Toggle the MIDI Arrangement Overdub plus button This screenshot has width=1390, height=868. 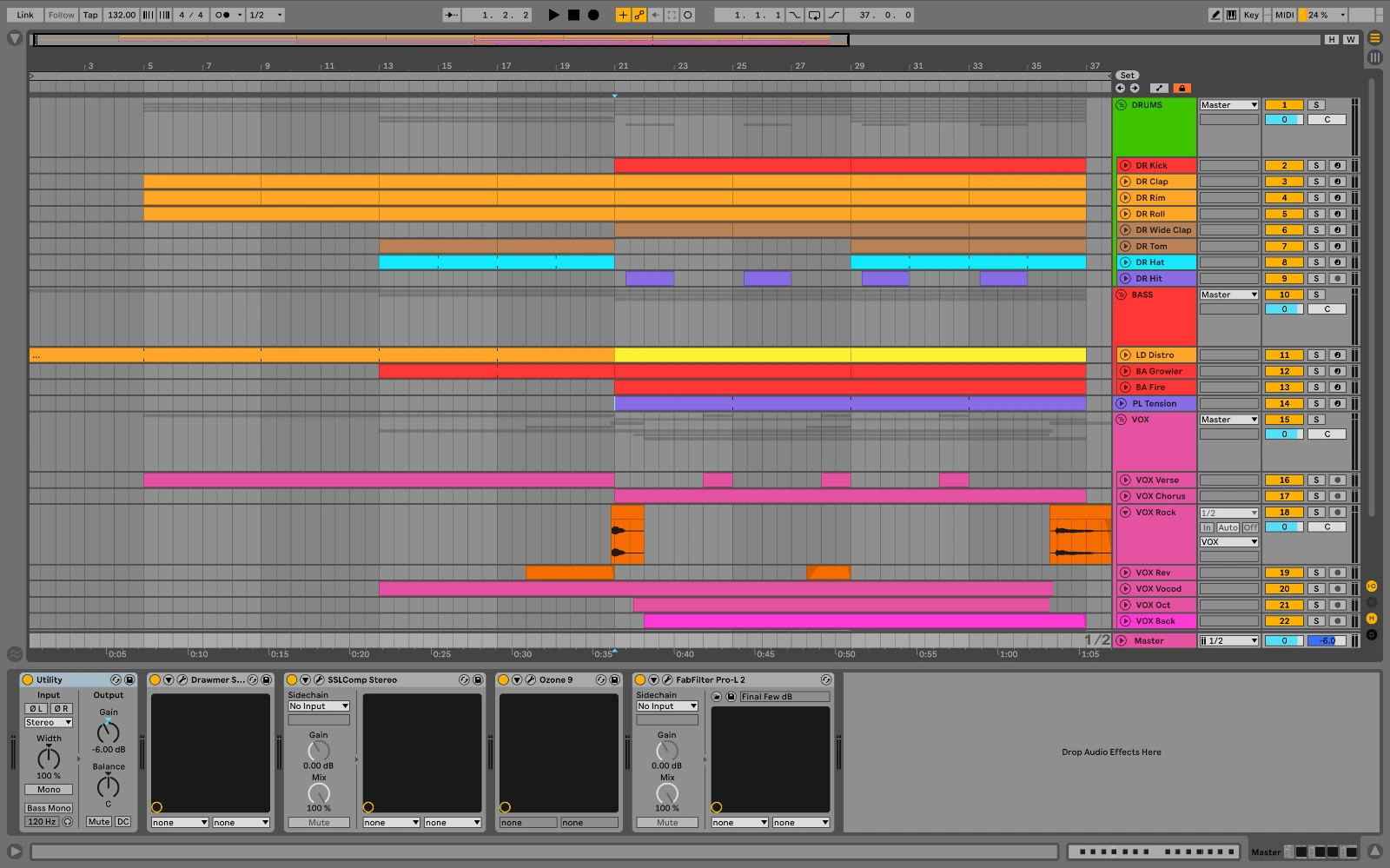click(623, 15)
